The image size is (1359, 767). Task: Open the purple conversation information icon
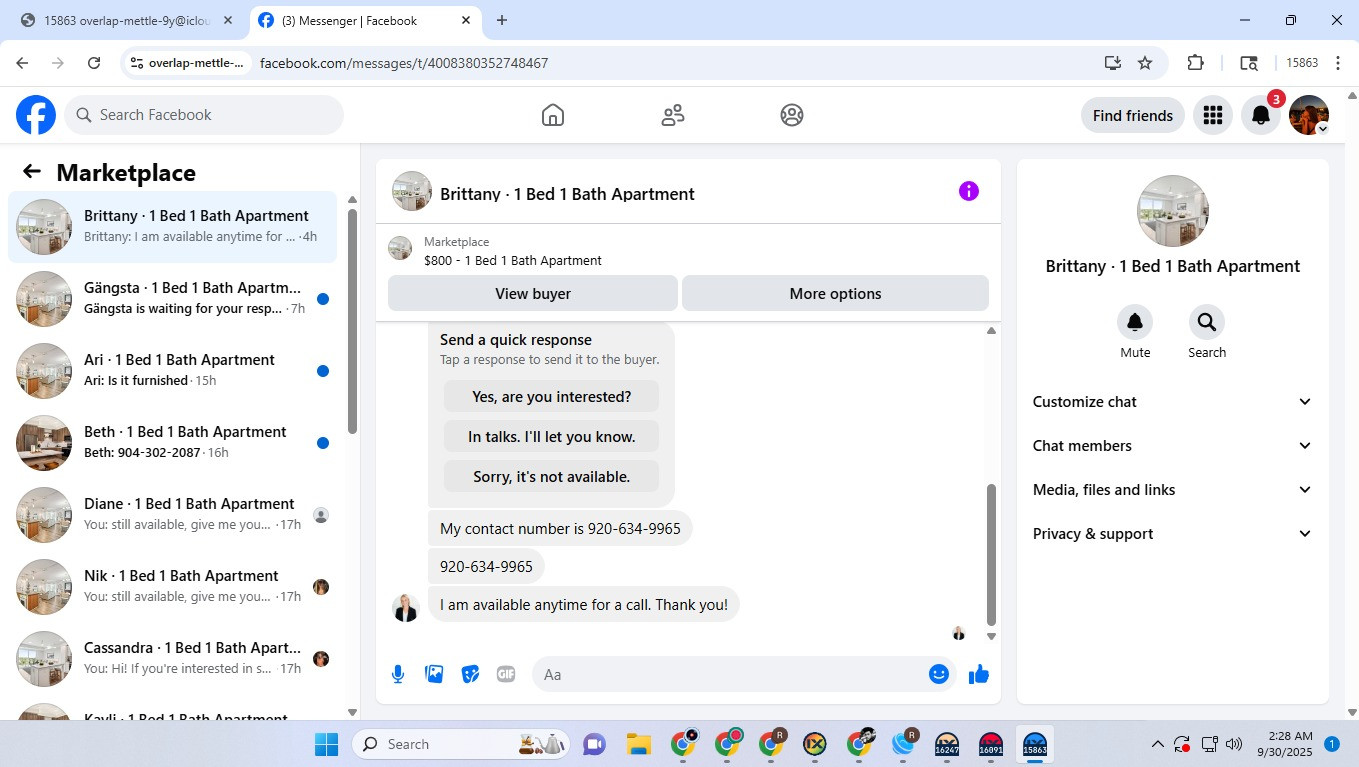coord(968,191)
